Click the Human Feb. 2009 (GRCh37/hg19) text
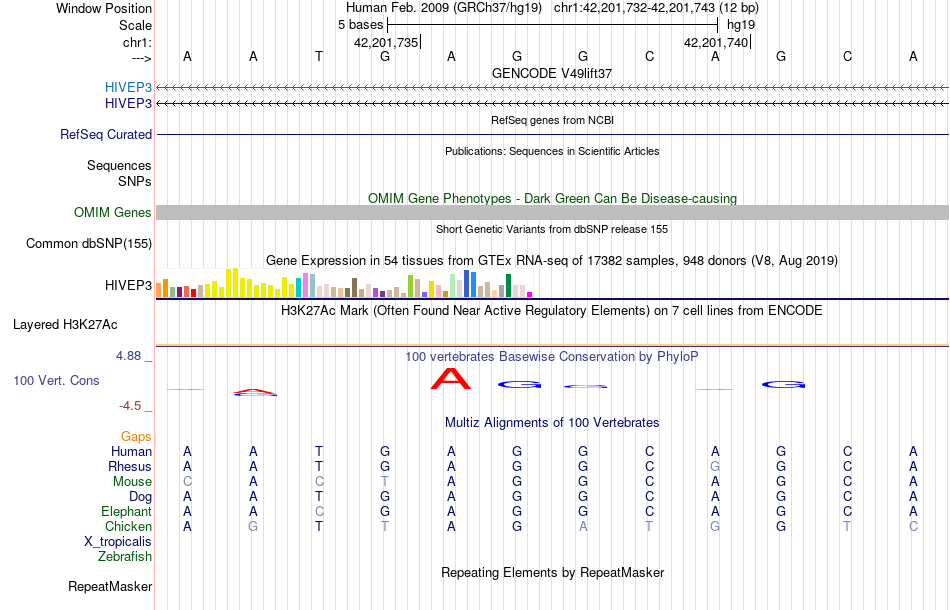This screenshot has width=950, height=610. [x=443, y=8]
